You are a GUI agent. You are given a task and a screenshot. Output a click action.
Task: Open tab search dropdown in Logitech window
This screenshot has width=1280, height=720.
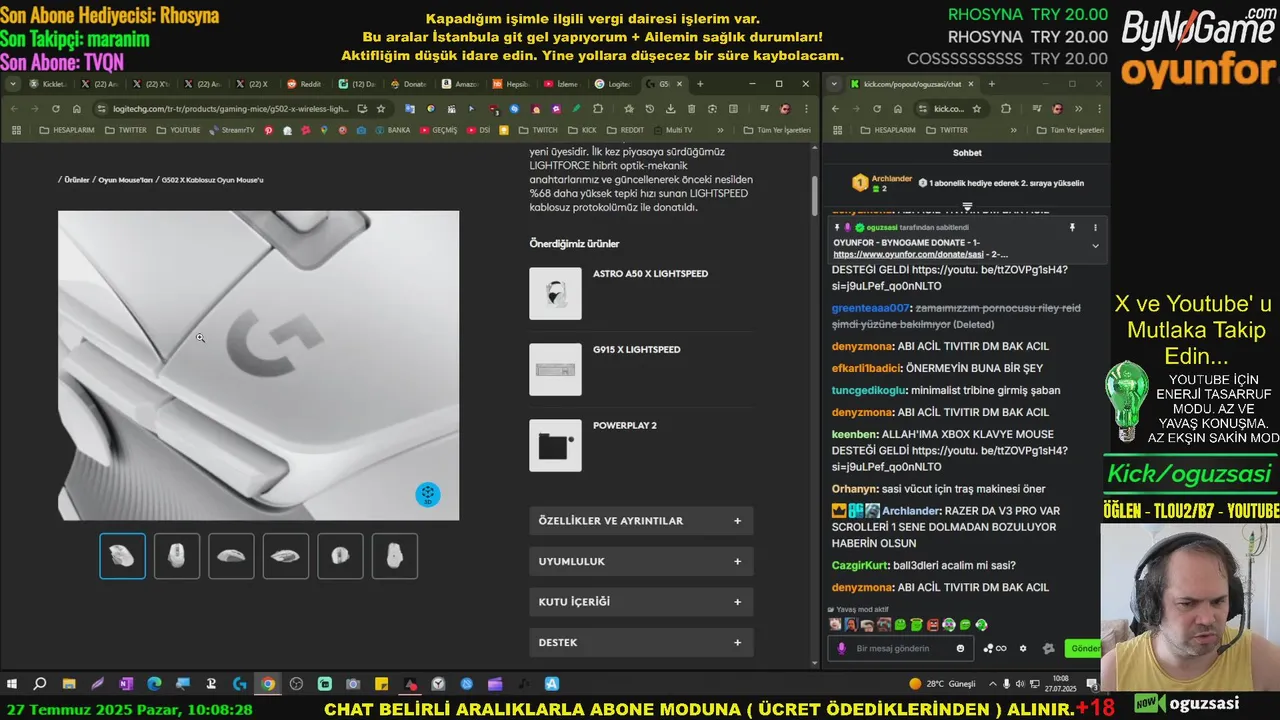pyautogui.click(x=15, y=84)
